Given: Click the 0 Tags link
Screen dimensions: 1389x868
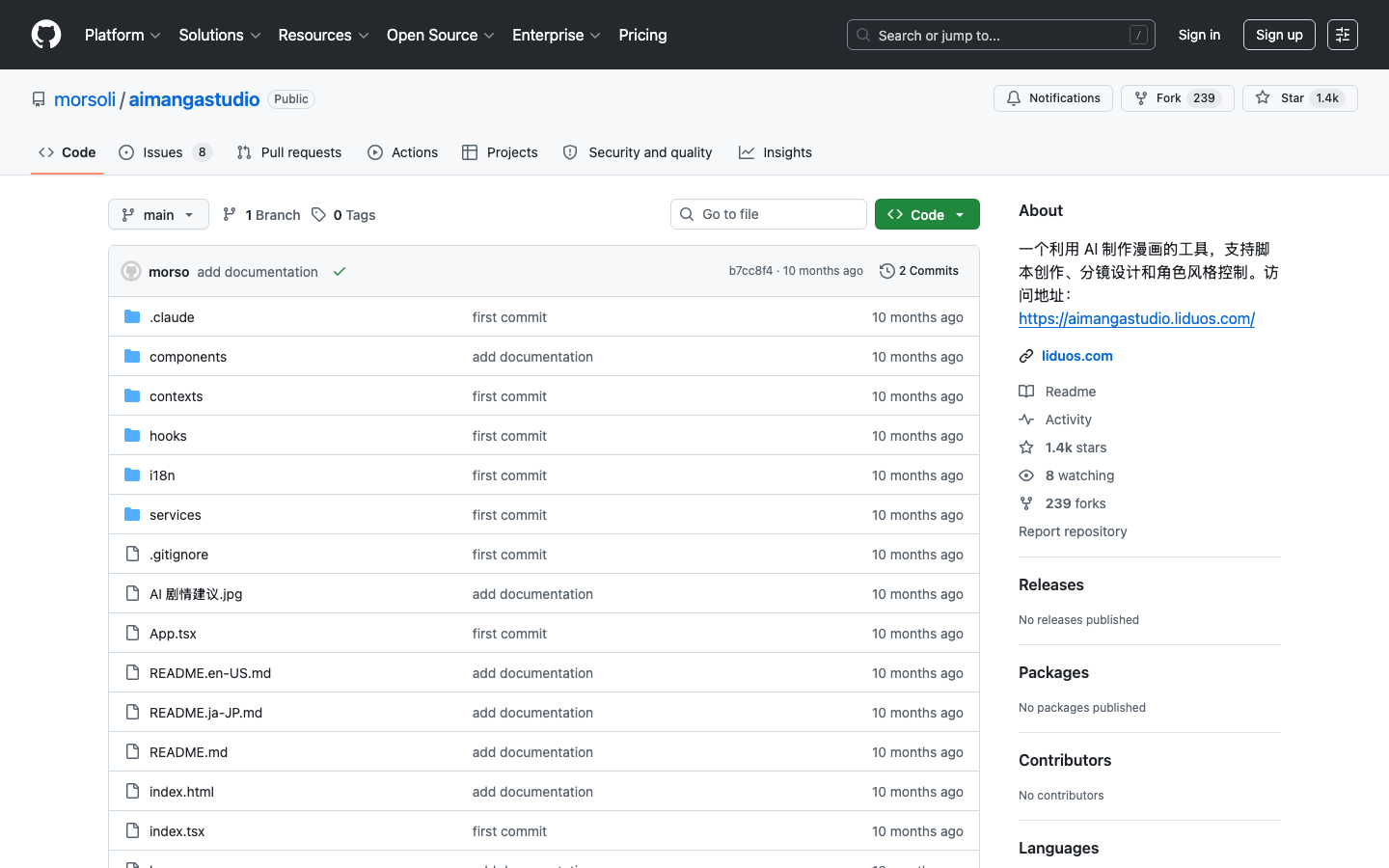Looking at the screenshot, I should (344, 214).
